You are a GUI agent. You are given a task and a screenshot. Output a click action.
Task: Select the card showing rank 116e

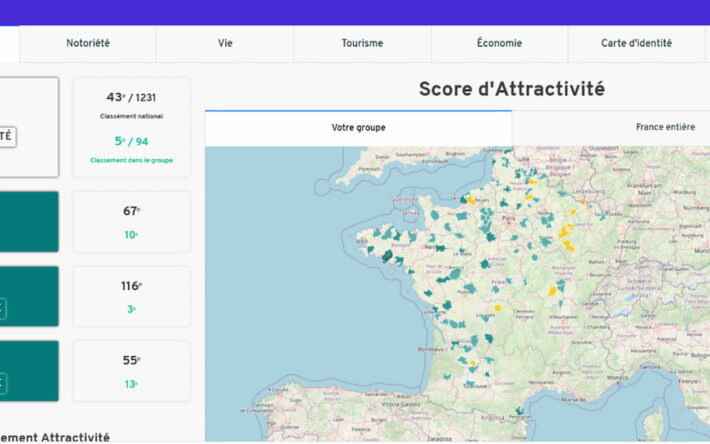point(131,296)
